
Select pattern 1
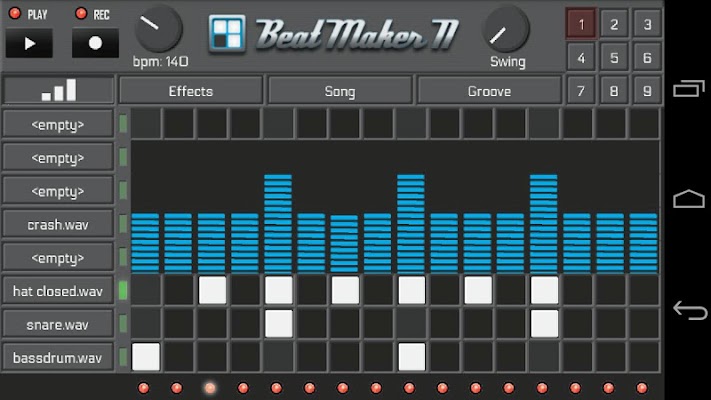[x=581, y=24]
